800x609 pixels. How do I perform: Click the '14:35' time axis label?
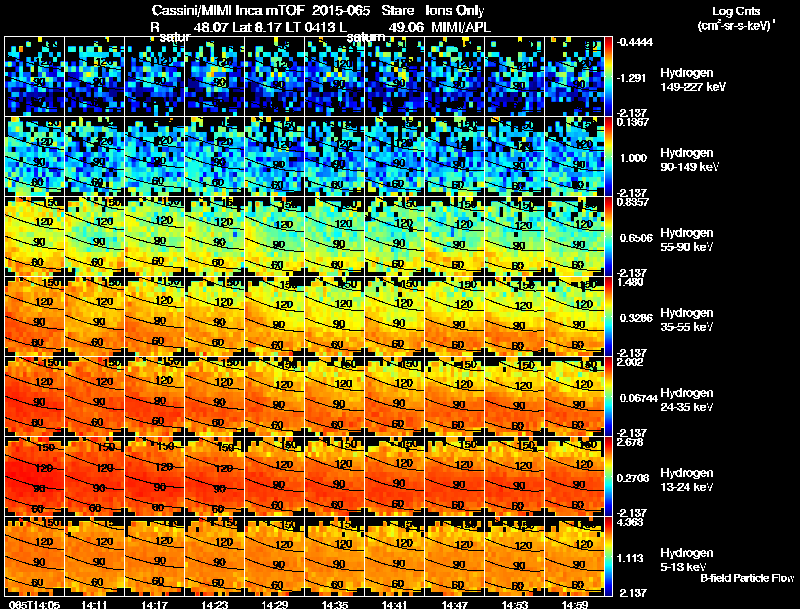(x=335, y=604)
